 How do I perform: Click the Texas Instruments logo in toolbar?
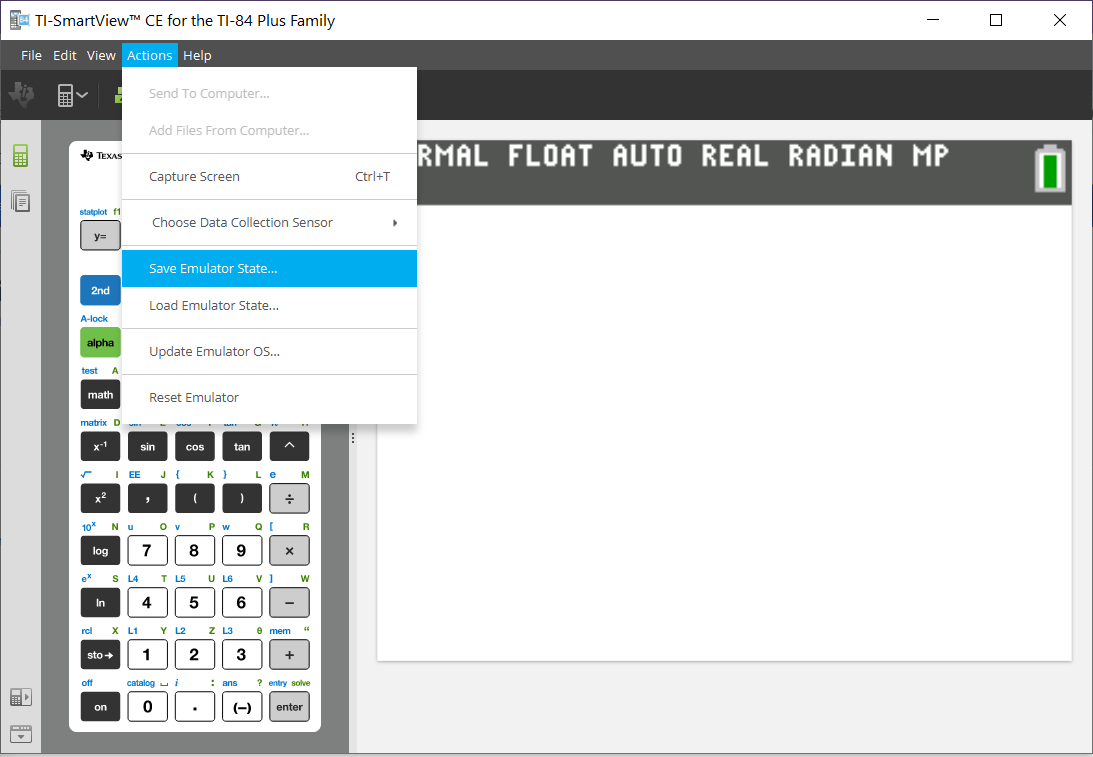click(21, 95)
